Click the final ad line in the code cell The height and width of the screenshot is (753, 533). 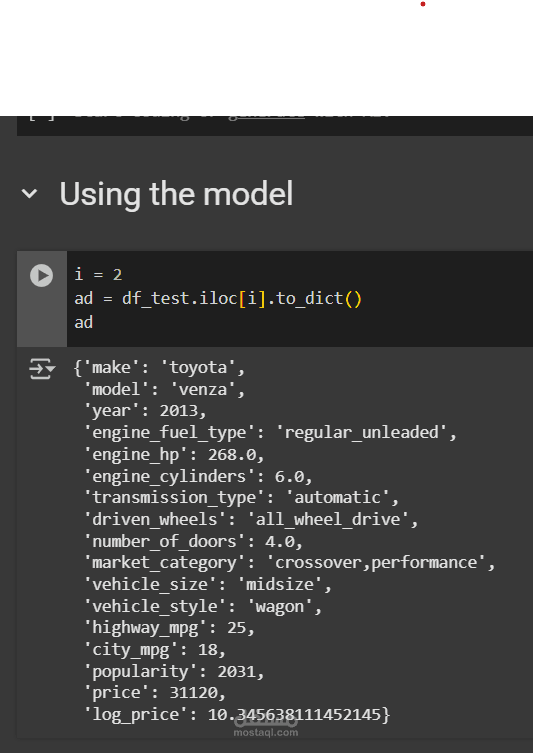pyautogui.click(x=84, y=322)
